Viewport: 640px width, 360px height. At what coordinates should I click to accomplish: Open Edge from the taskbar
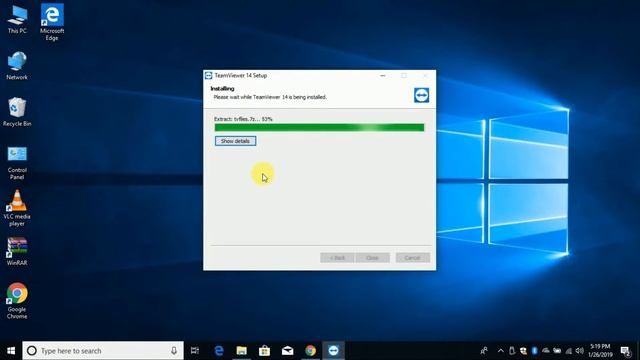pos(219,351)
